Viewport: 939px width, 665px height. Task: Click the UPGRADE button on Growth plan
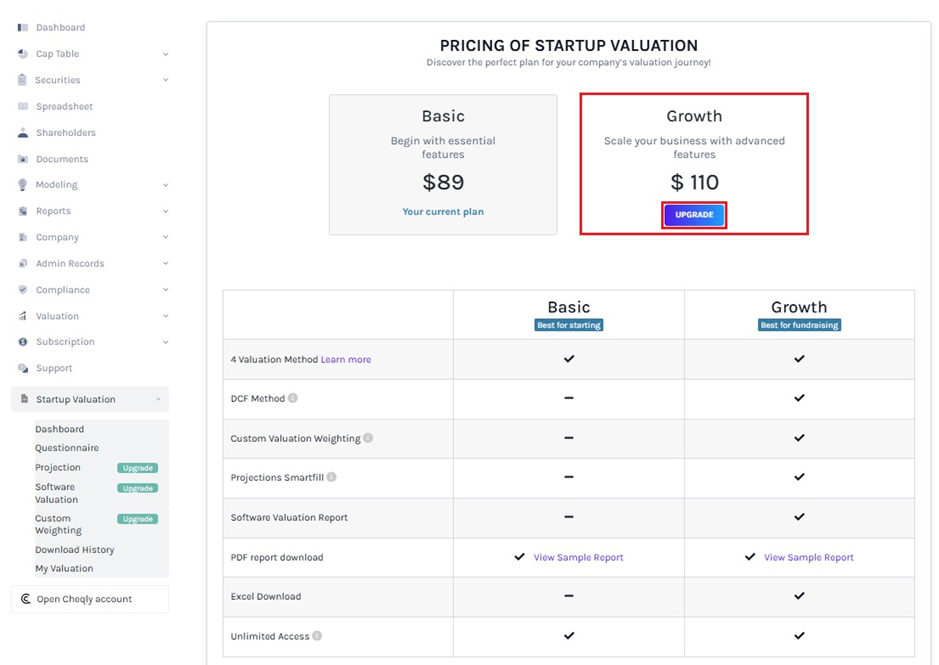694,215
